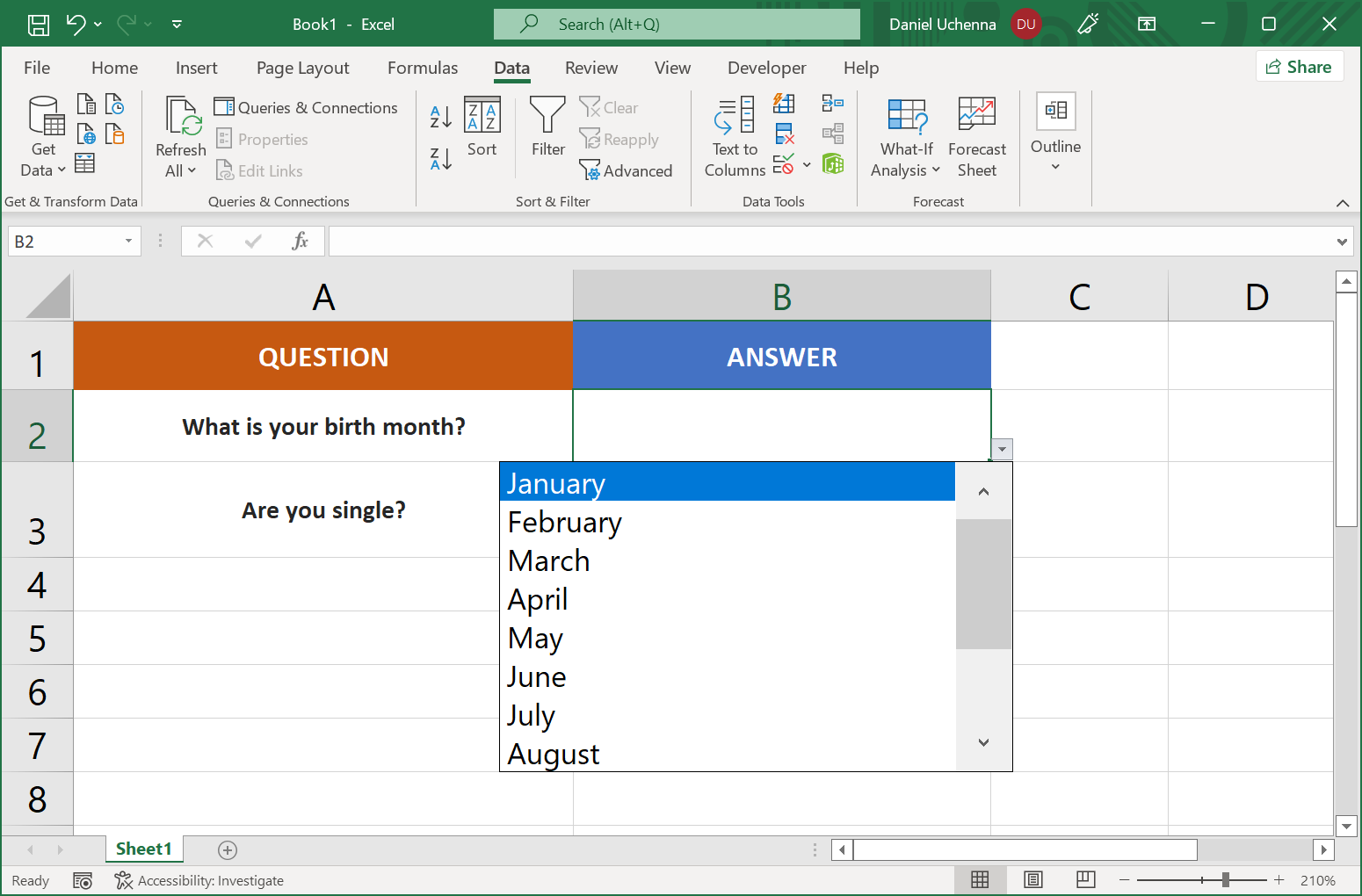
Task: Click the Advanced filter option
Action: [627, 170]
